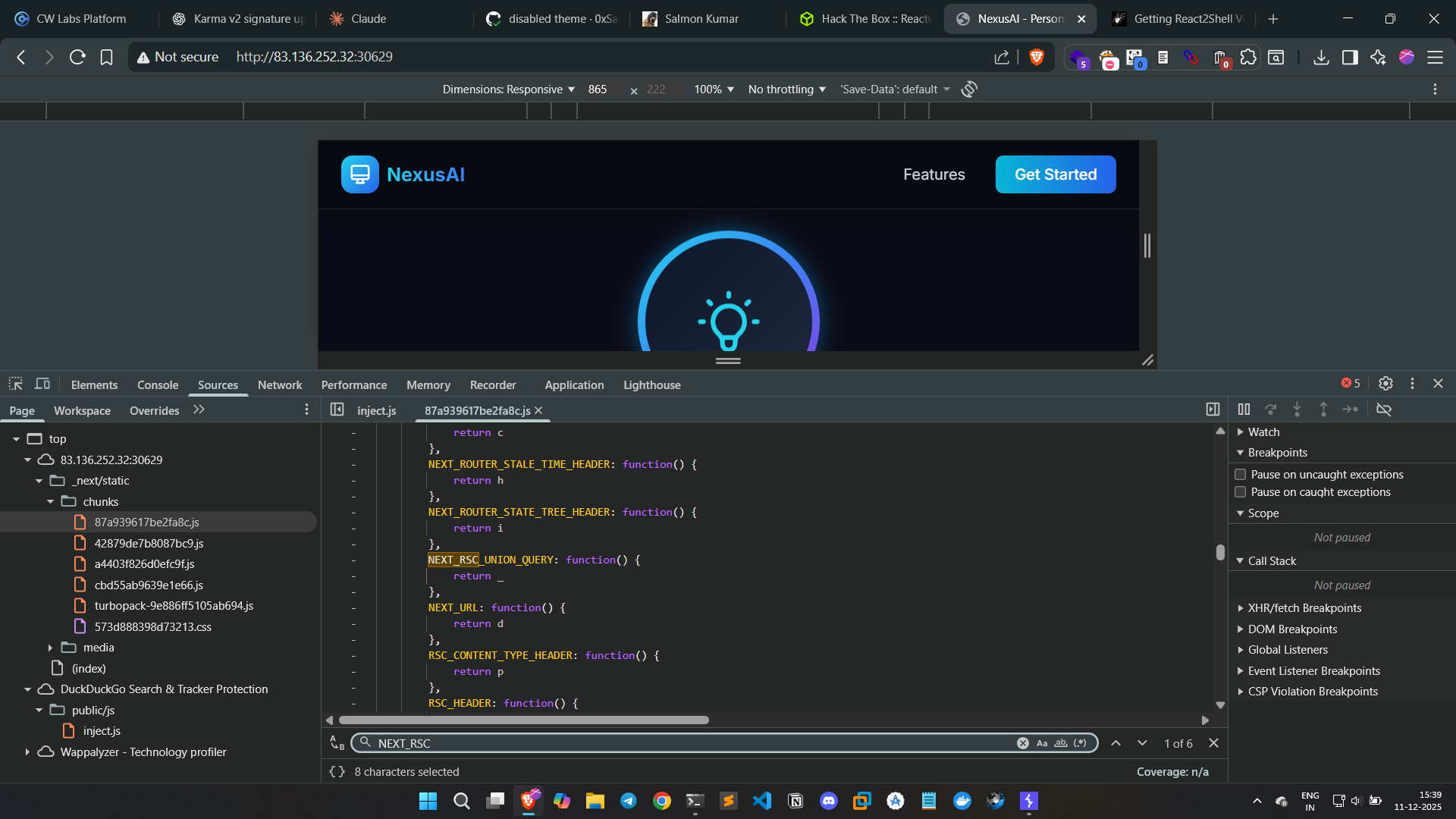
Task: Click the inspect element picker icon
Action: click(16, 384)
